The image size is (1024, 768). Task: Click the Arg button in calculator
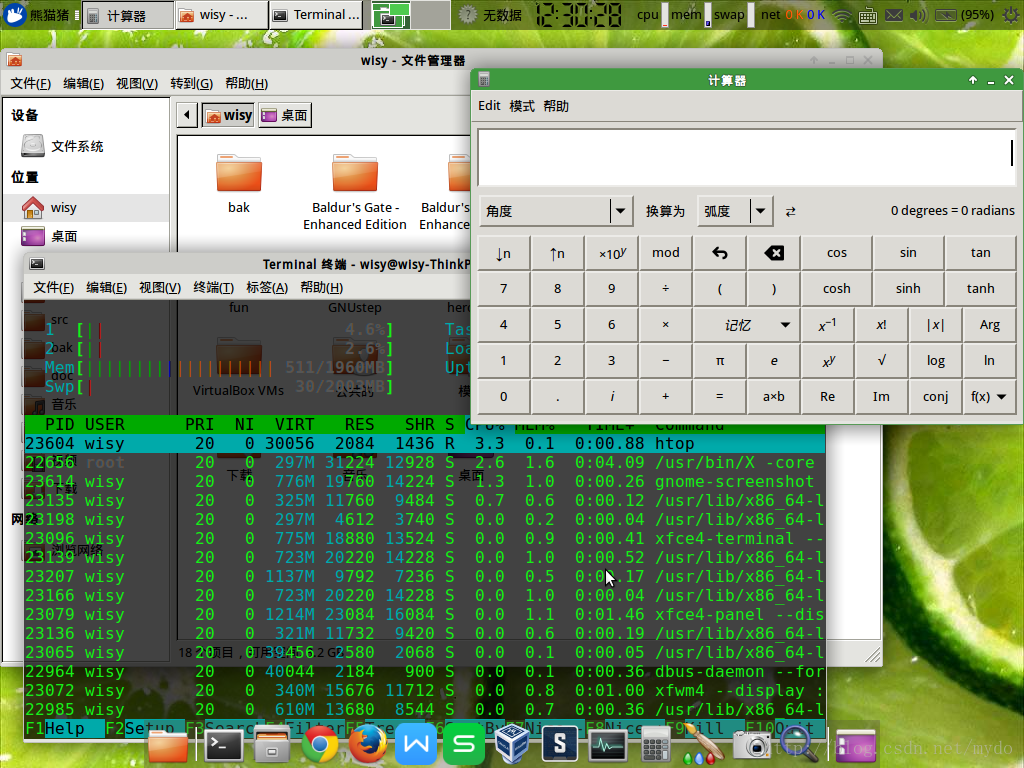click(x=989, y=325)
